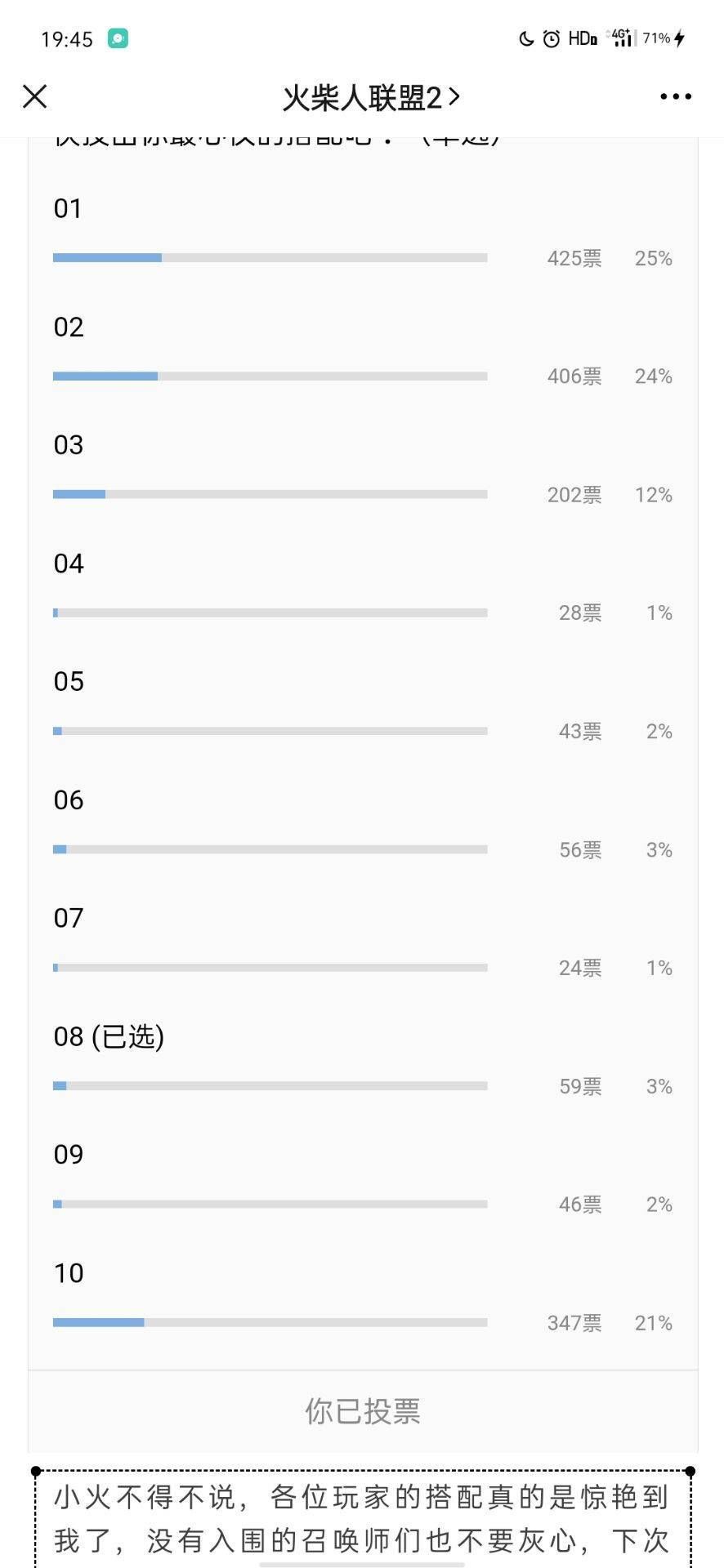Open the three-dot more options menu
The height and width of the screenshot is (1568, 724).
tap(675, 96)
